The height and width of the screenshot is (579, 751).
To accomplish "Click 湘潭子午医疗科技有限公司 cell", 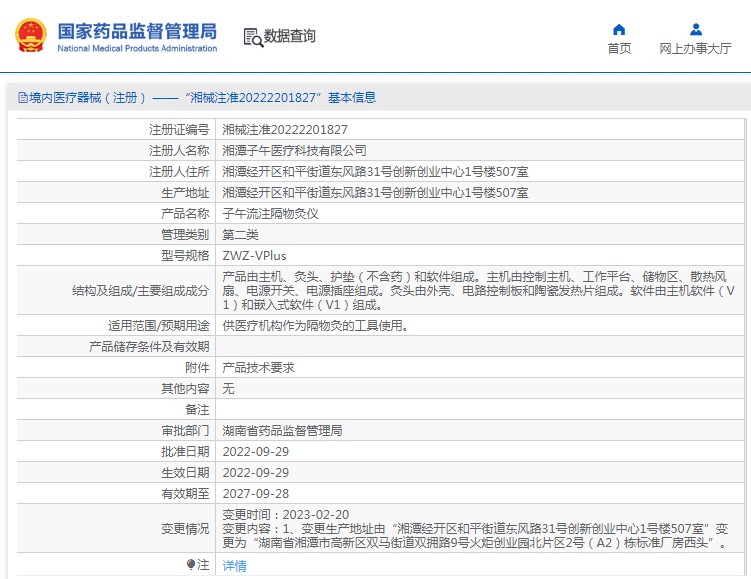I will (294, 150).
